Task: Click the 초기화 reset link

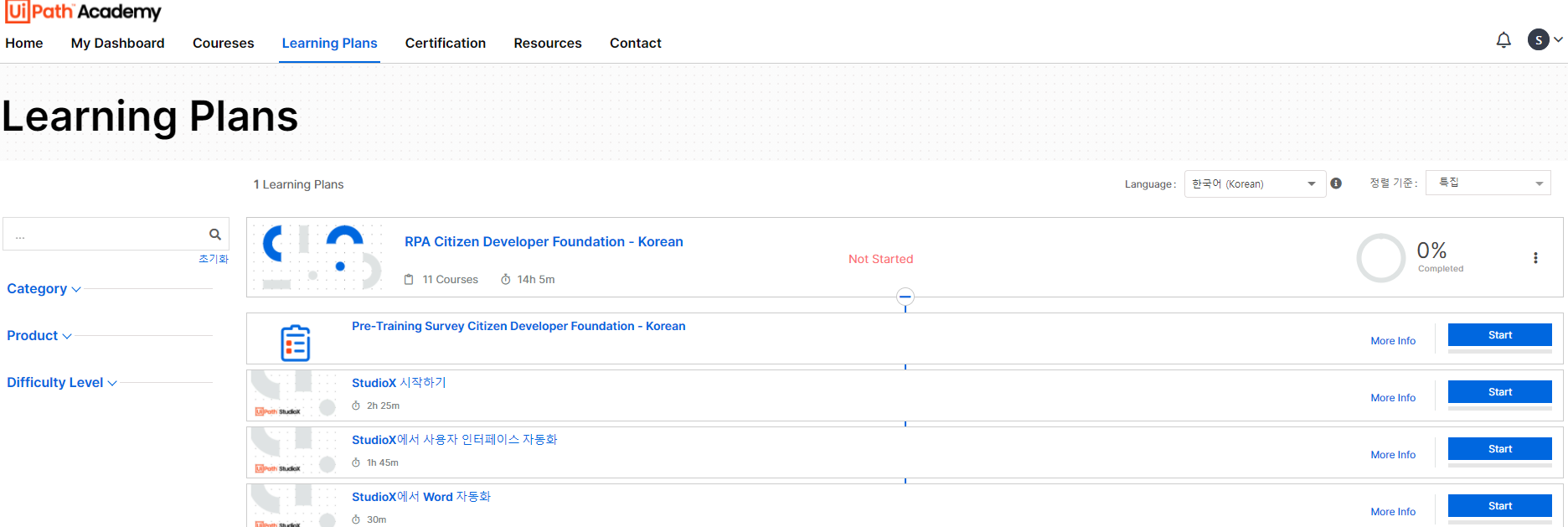Action: (x=214, y=259)
